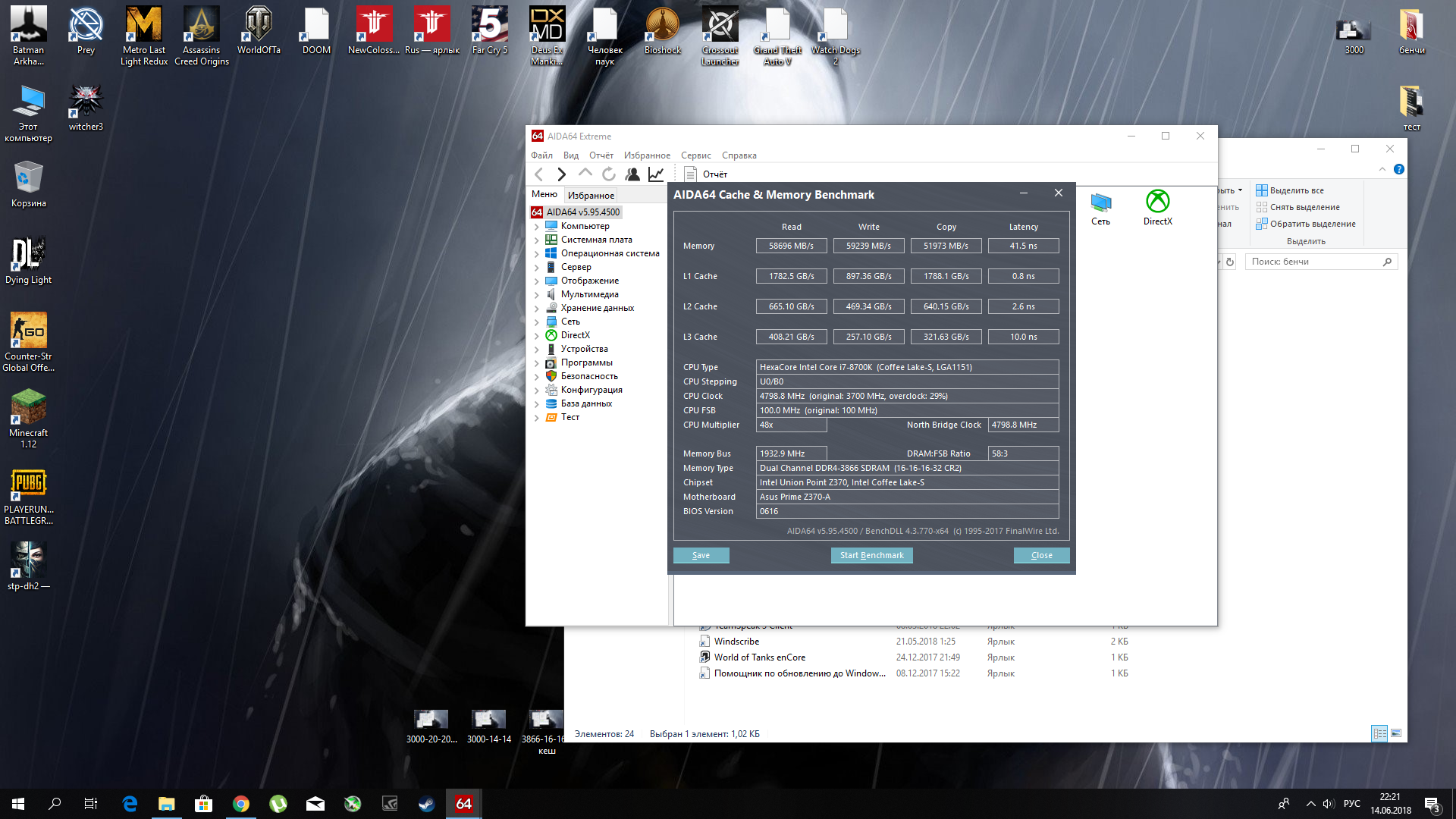Click the Поиск: бенчи search field
This screenshot has width=1456, height=819.
click(1314, 262)
